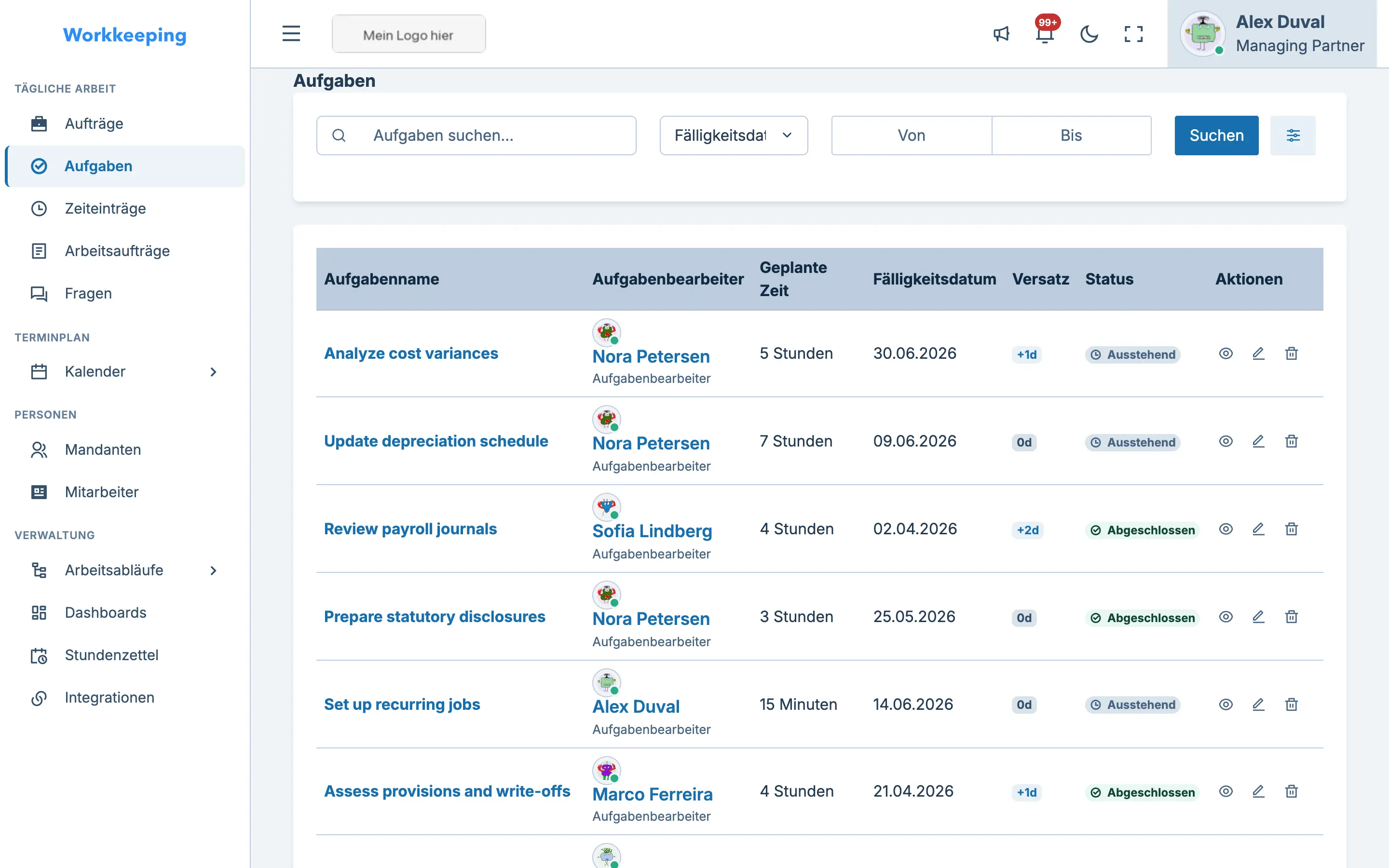Click the Mein Logo hier placeholder
This screenshot has height=868, width=1389.
click(x=409, y=34)
